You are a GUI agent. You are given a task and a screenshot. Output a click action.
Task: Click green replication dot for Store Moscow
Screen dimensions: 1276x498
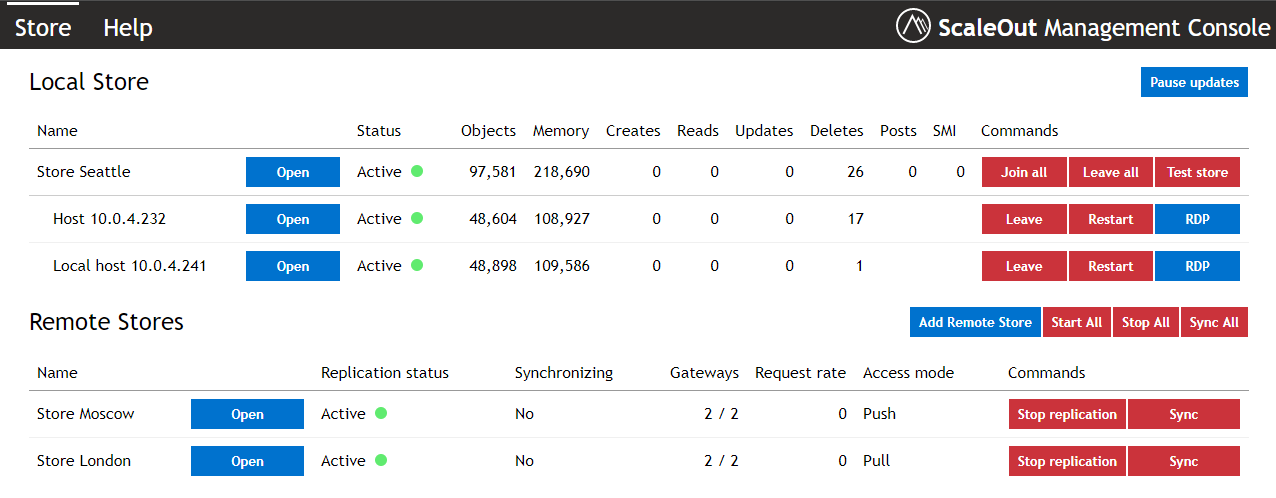[x=381, y=413]
